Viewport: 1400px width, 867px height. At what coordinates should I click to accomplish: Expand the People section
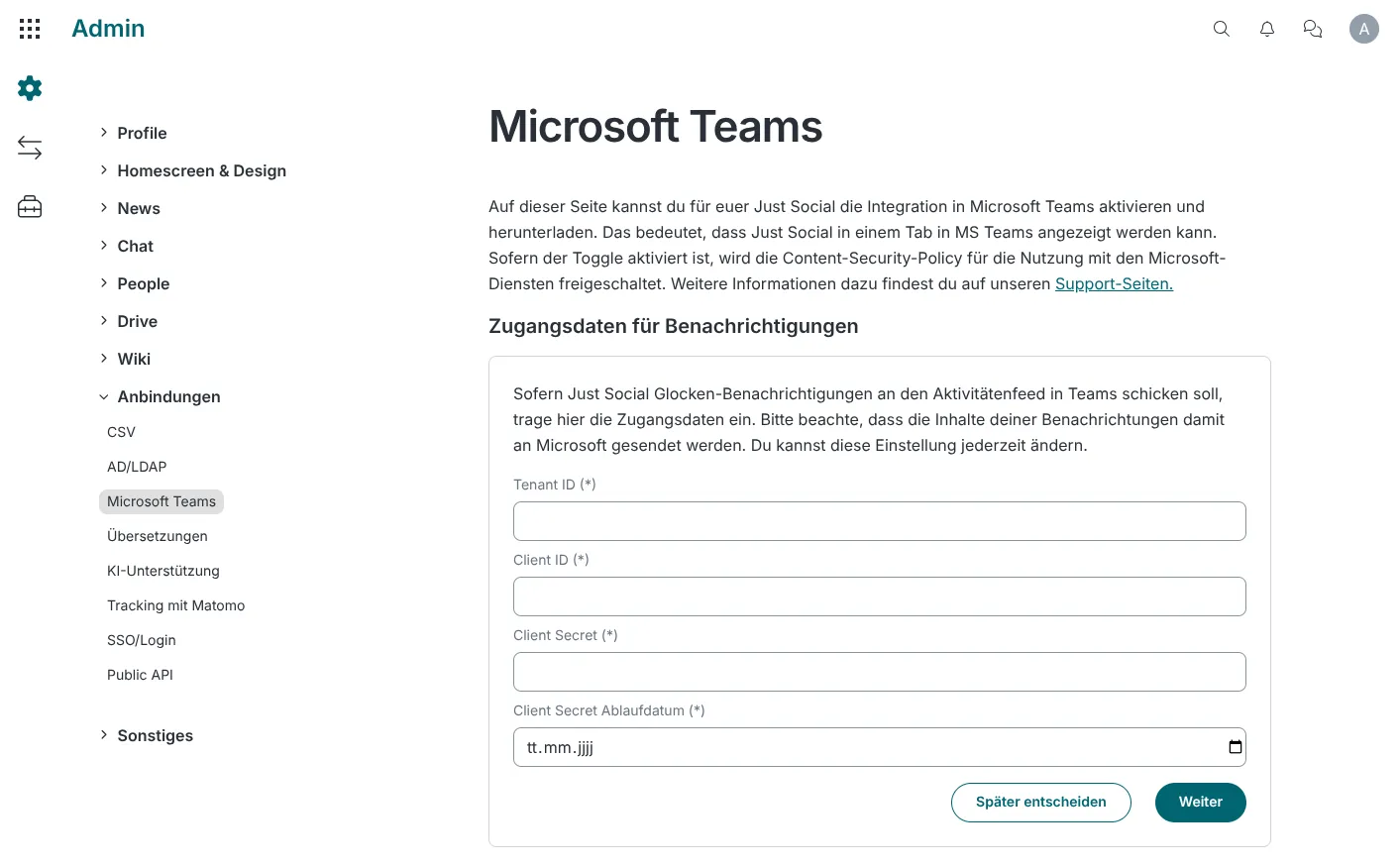(x=134, y=283)
